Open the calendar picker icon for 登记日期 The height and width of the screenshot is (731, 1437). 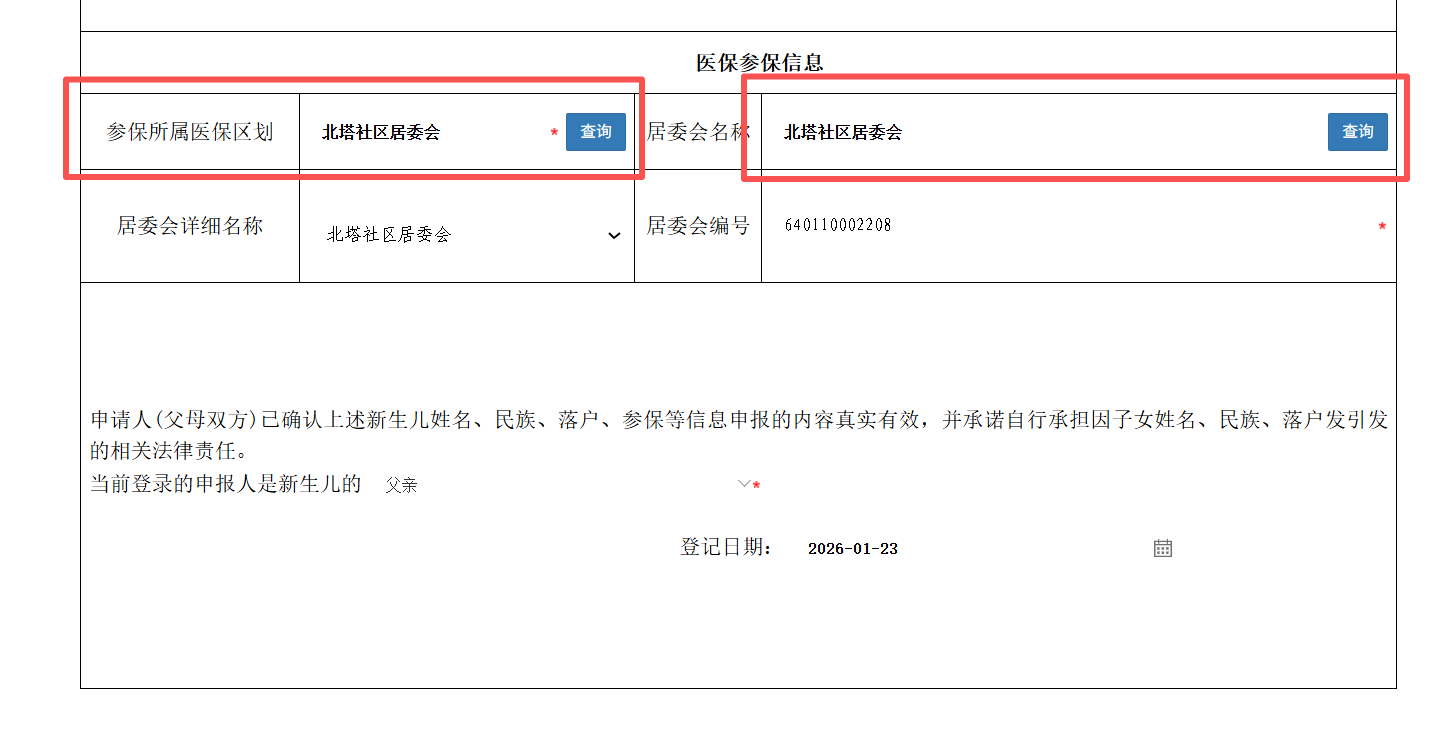(x=1162, y=548)
